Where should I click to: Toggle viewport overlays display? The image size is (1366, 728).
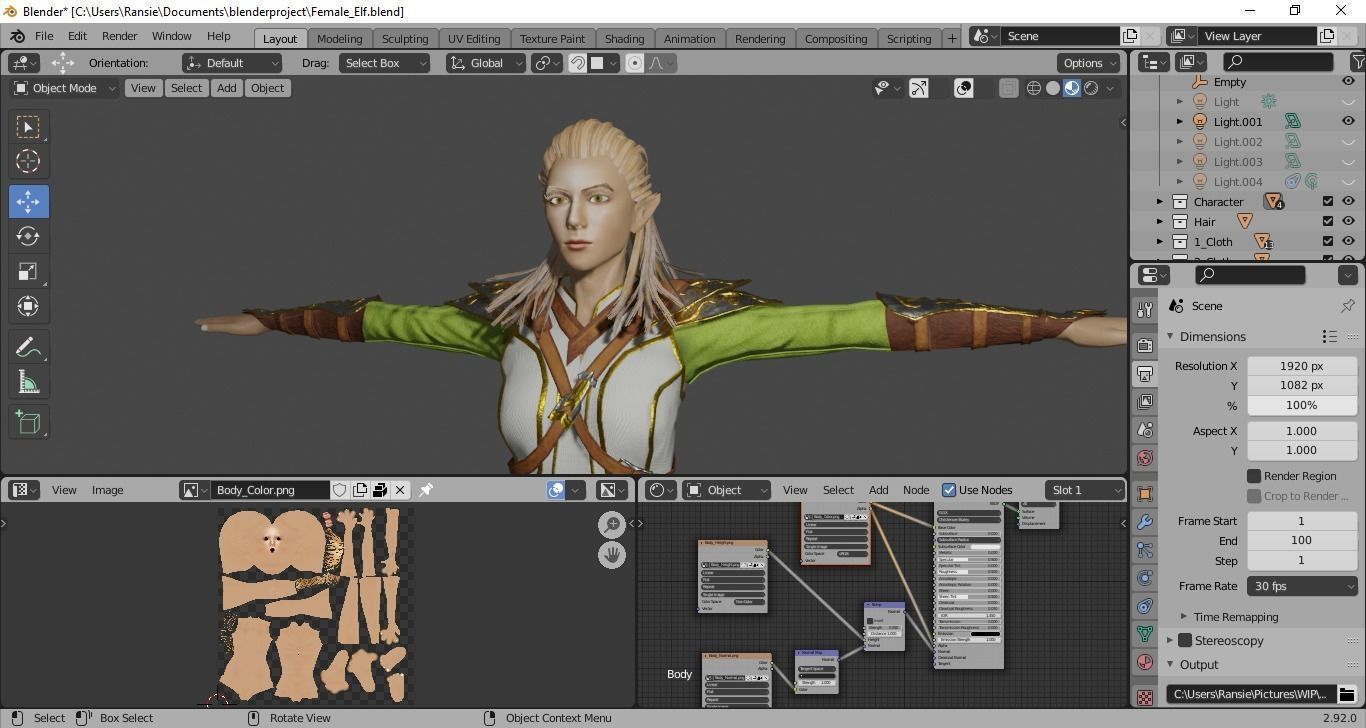click(x=963, y=88)
